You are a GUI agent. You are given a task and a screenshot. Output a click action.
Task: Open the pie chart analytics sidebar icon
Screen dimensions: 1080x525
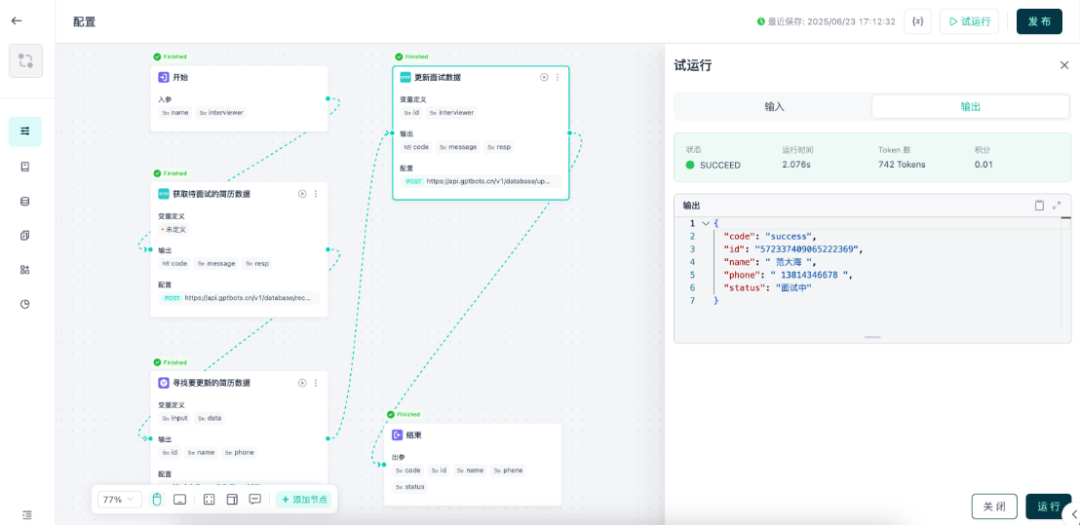click(25, 304)
